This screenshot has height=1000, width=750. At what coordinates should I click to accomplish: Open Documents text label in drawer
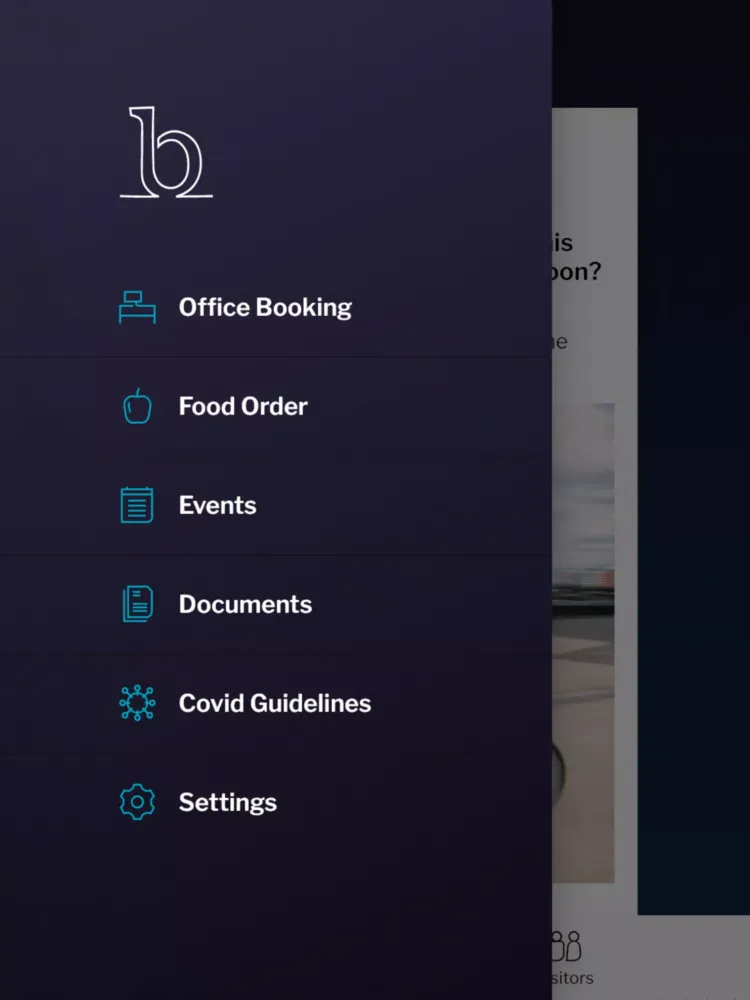coord(245,604)
